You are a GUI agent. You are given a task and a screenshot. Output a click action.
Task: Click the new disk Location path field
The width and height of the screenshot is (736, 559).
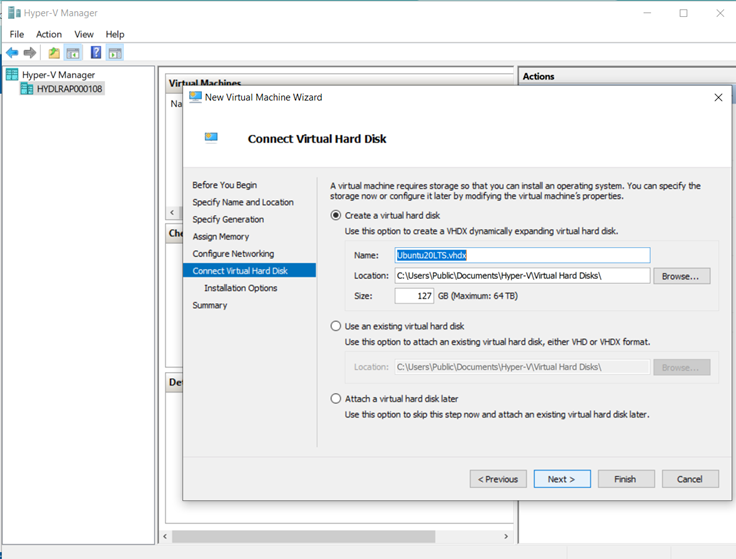pyautogui.click(x=522, y=276)
